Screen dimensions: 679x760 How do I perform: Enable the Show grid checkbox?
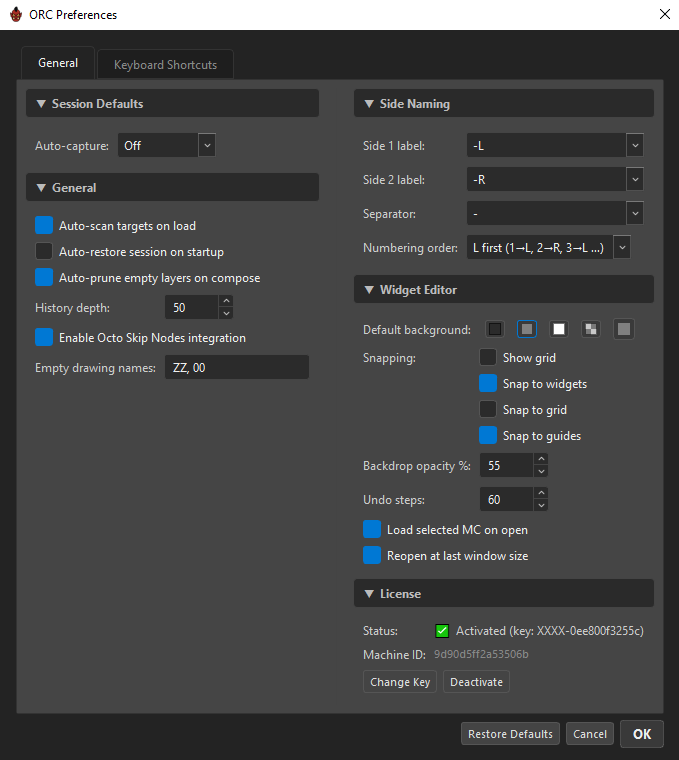(x=488, y=357)
